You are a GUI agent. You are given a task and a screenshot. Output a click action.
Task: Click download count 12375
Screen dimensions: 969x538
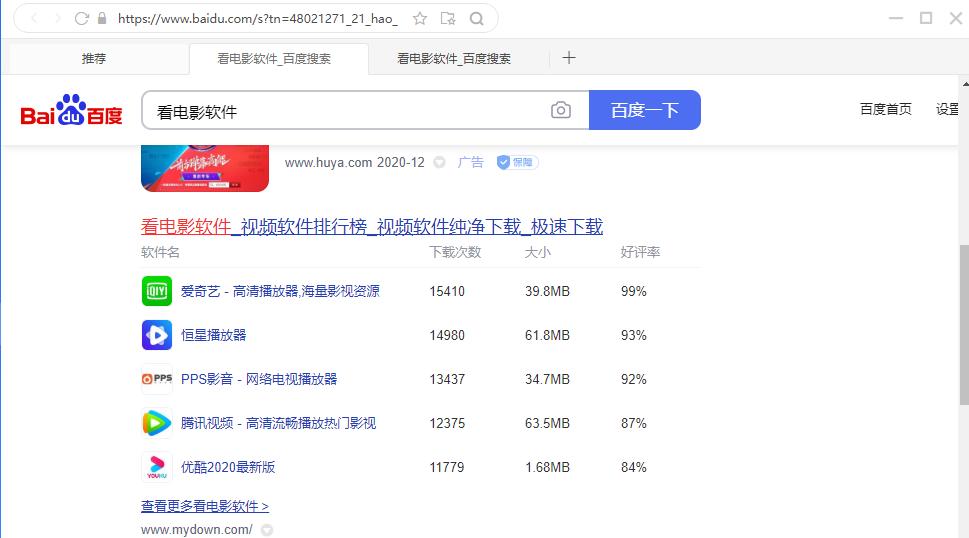pos(447,423)
